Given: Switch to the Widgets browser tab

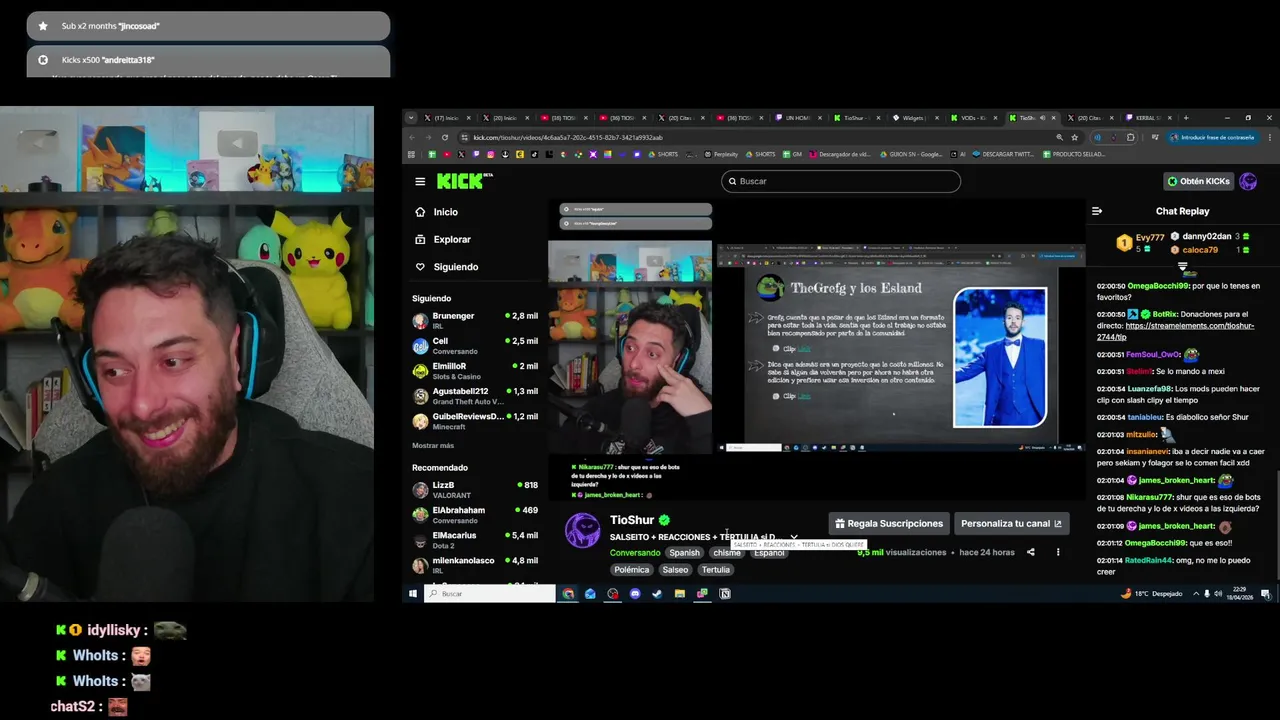Looking at the screenshot, I should click(916, 117).
